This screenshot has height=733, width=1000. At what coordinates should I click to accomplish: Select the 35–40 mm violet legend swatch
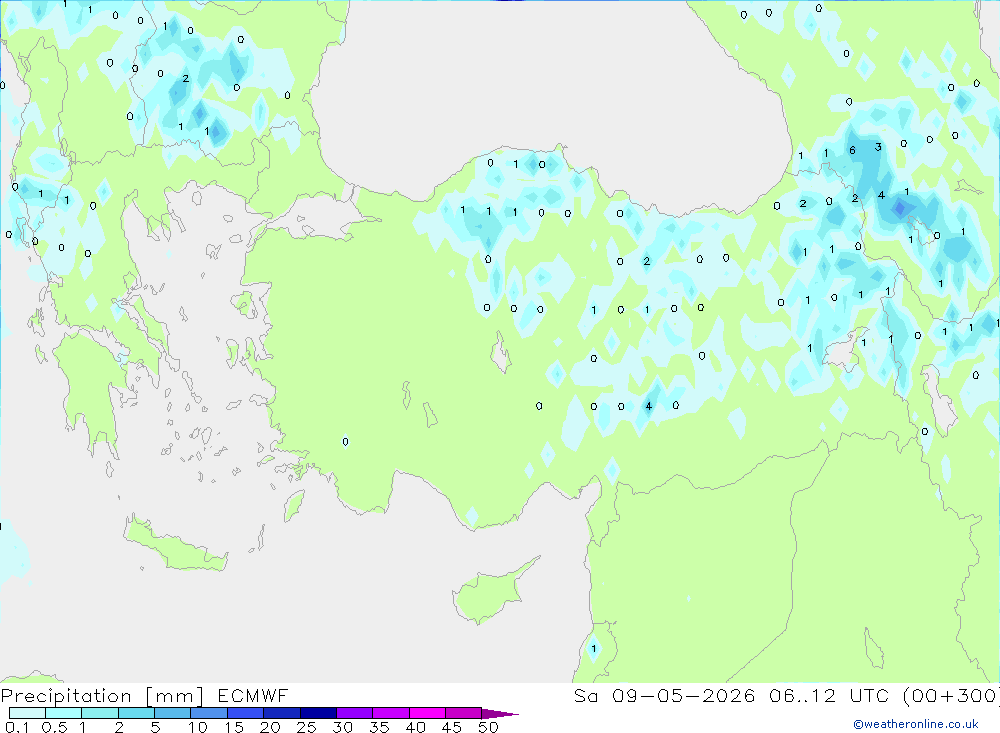tap(391, 713)
